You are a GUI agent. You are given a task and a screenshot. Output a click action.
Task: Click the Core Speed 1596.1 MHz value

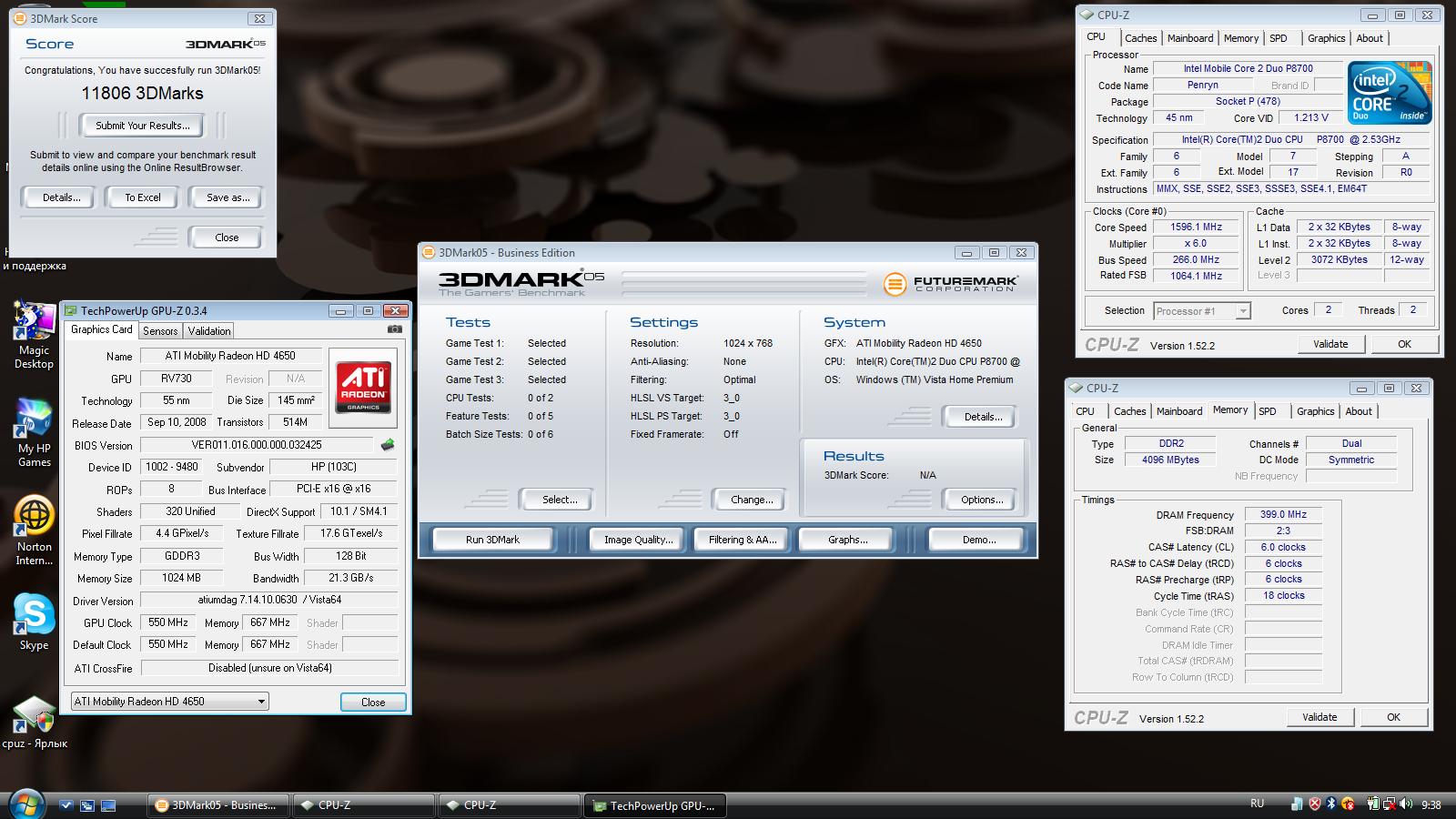click(x=1197, y=227)
